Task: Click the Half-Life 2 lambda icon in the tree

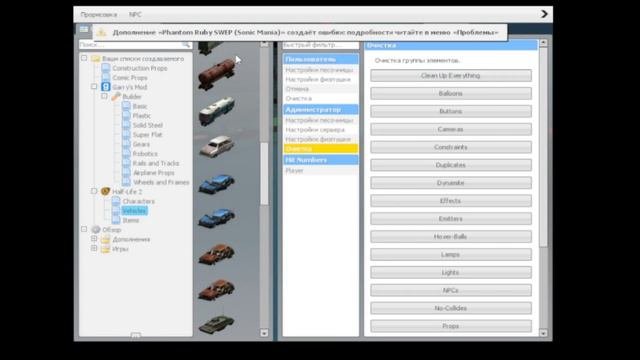Action: (x=106, y=191)
